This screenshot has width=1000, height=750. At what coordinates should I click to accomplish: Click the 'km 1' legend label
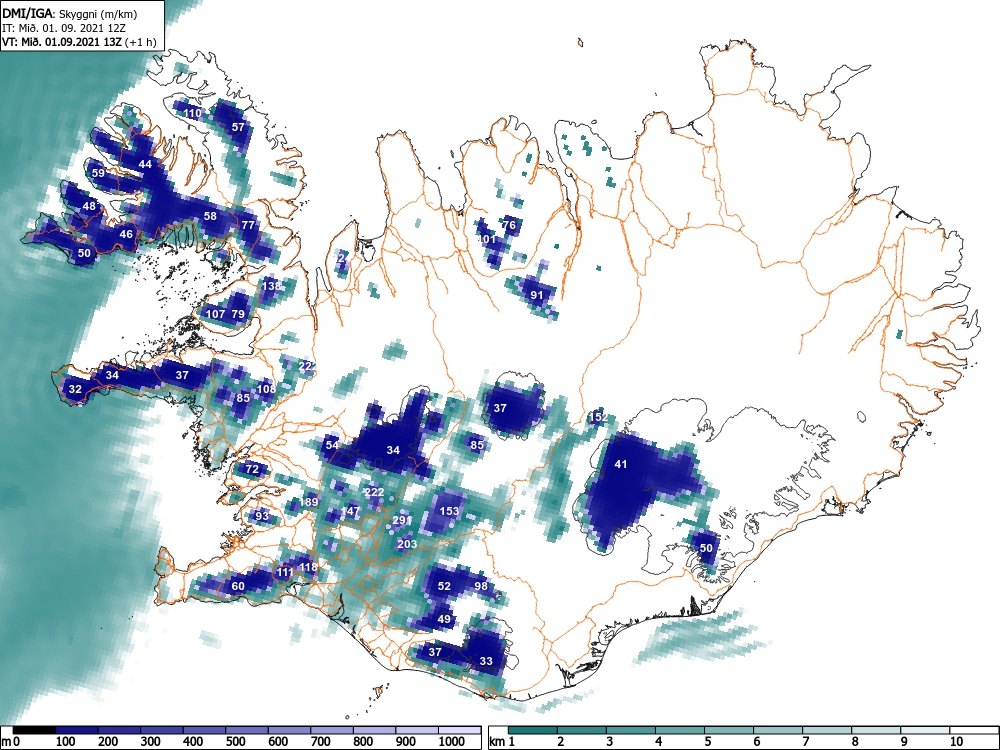[x=503, y=741]
